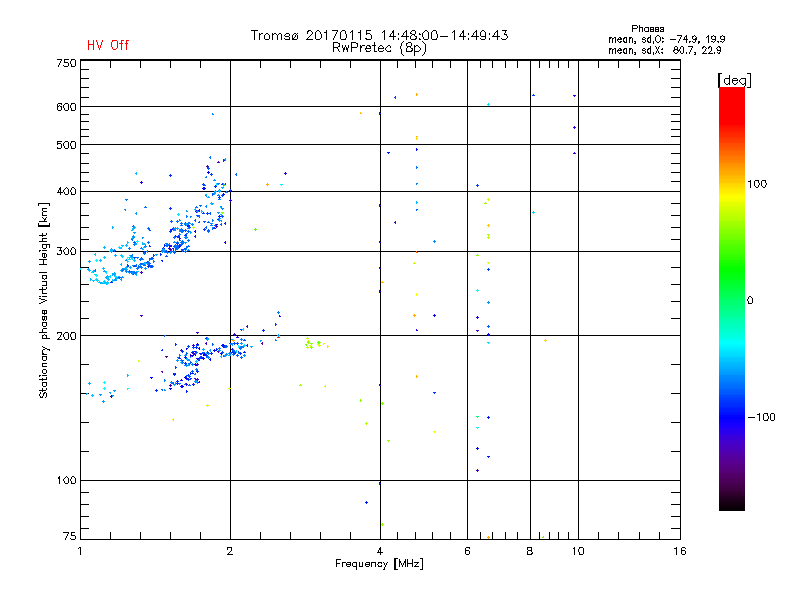Click the '500' height axis tick label
The width and height of the screenshot is (800, 600).
pos(66,145)
